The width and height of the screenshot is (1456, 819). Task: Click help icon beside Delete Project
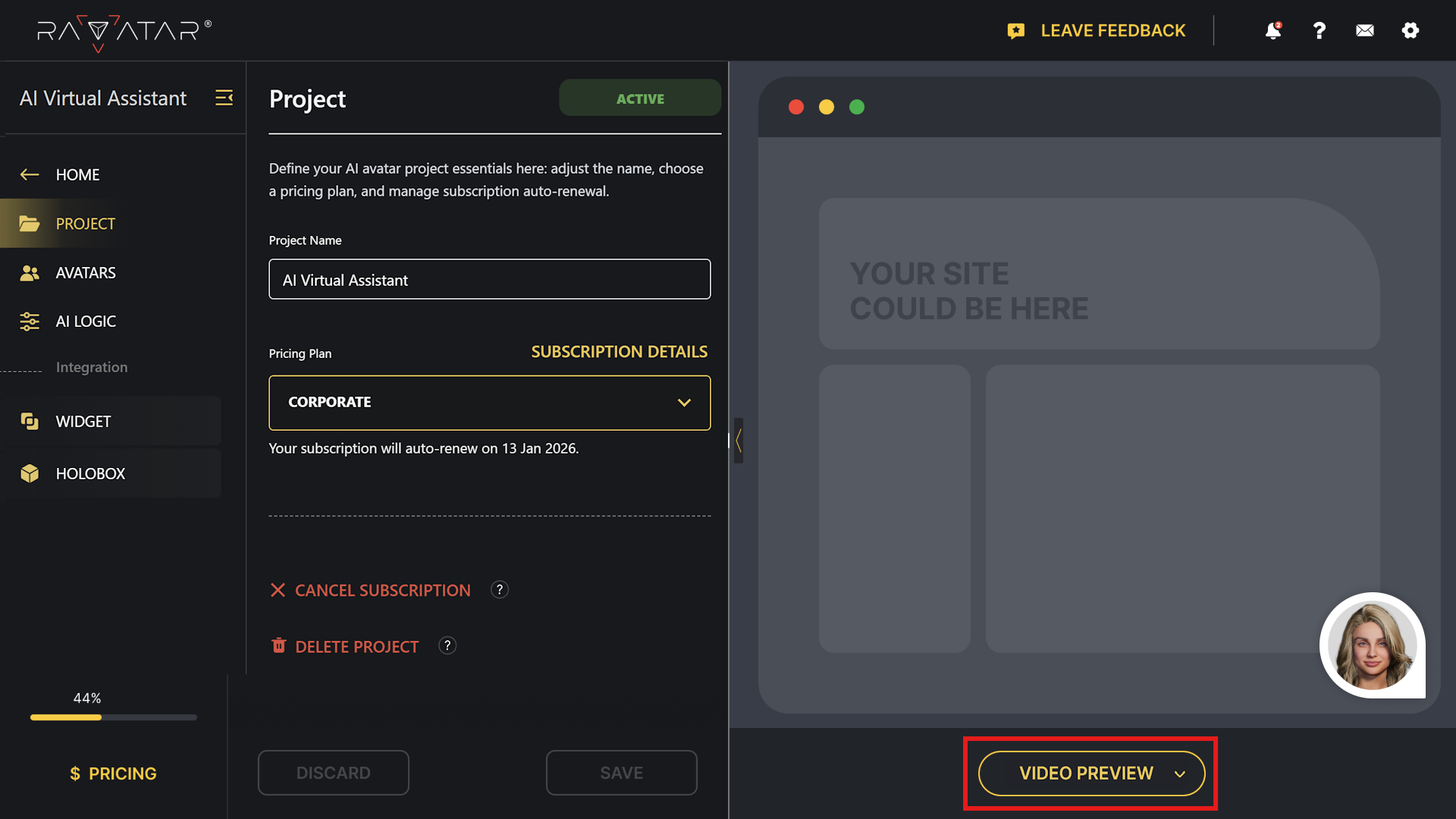click(447, 645)
